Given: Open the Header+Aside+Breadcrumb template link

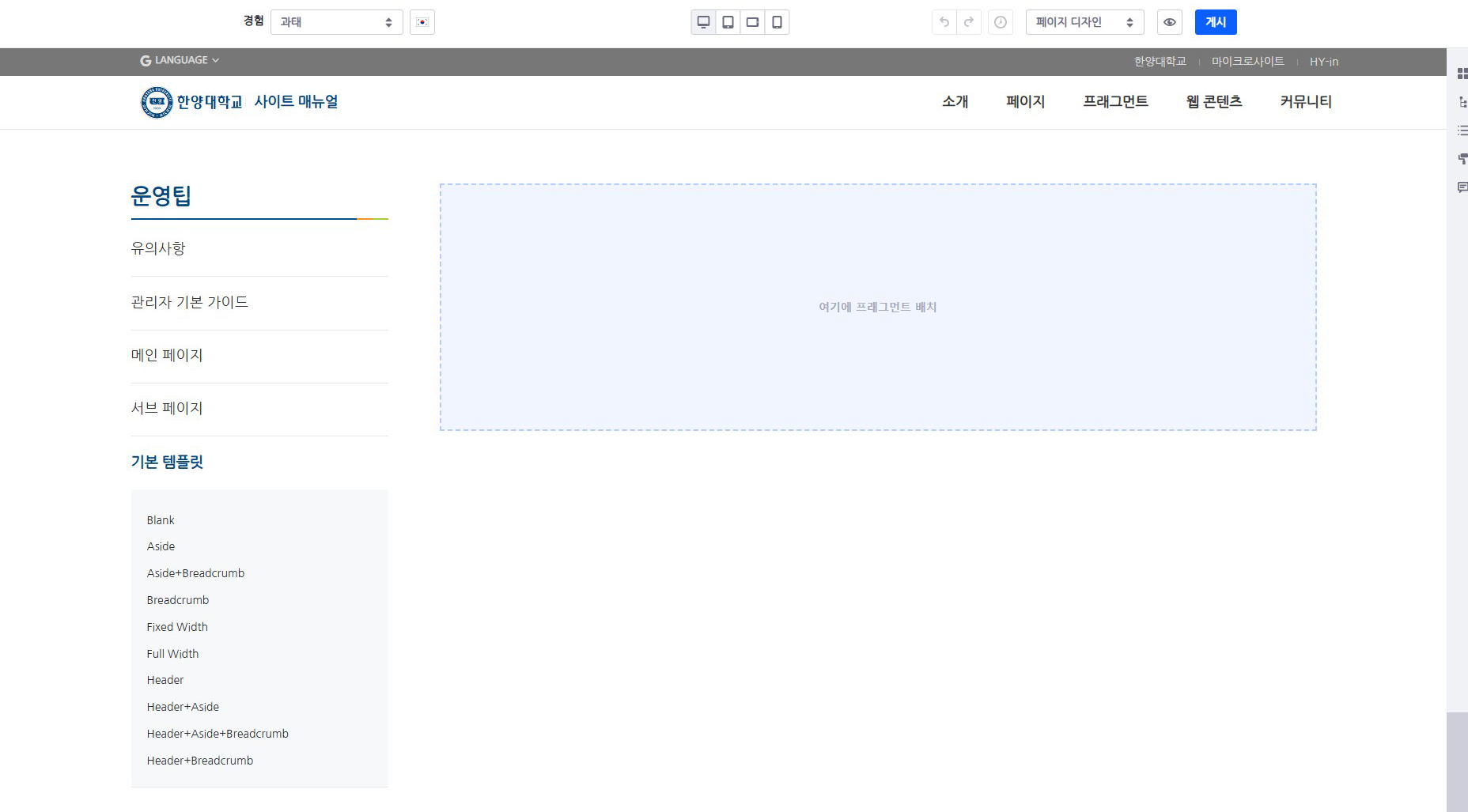Looking at the screenshot, I should (218, 734).
